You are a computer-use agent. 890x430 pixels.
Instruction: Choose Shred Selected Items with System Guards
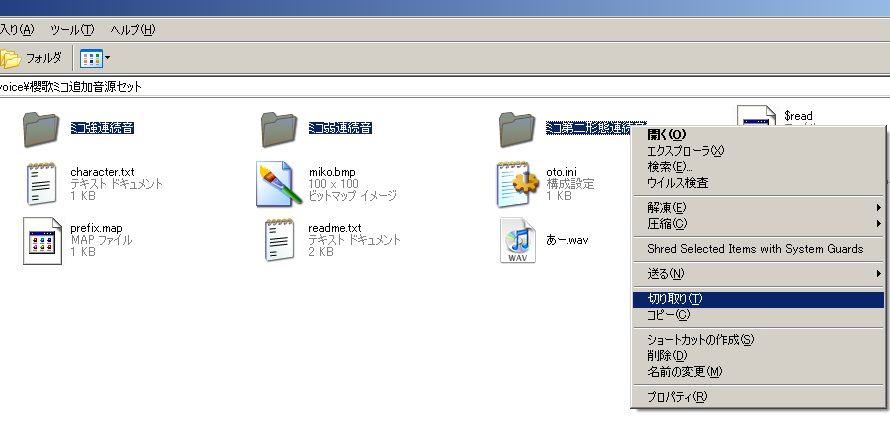coord(758,249)
